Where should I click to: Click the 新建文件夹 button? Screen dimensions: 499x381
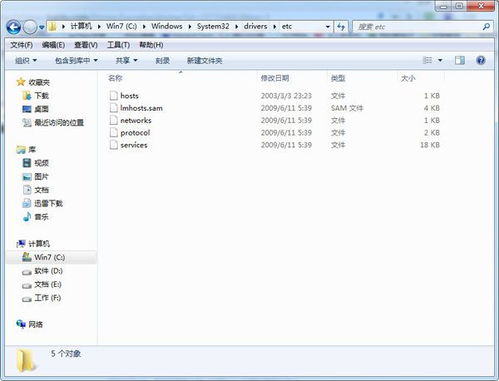[x=204, y=60]
